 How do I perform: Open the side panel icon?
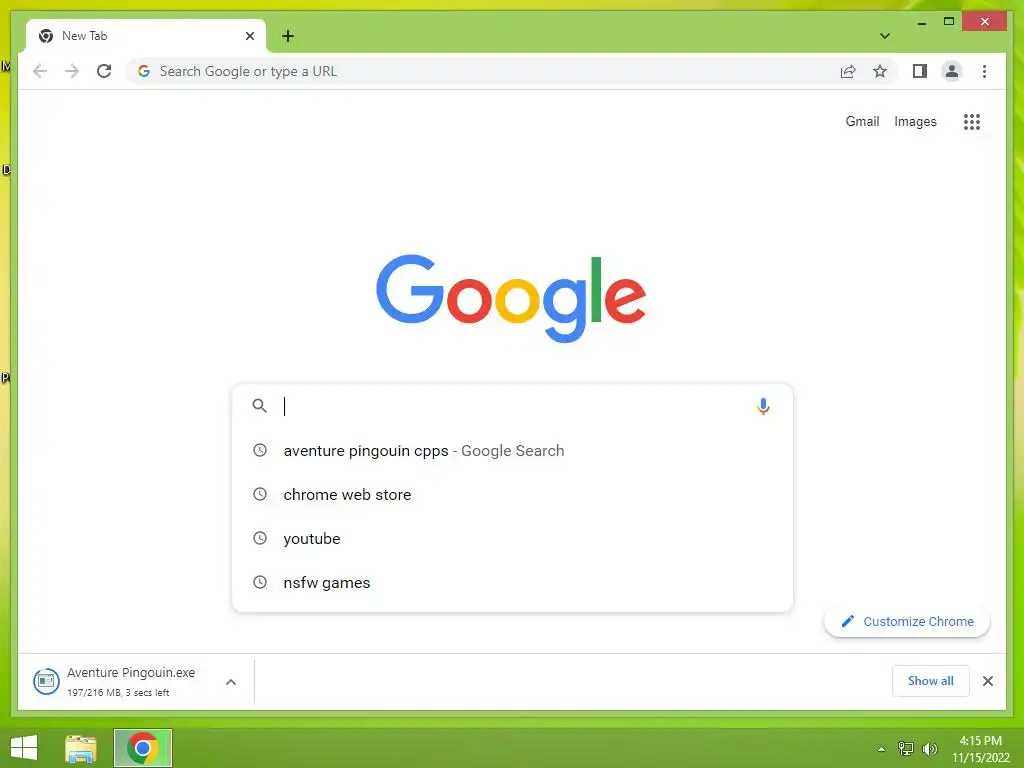coord(920,71)
